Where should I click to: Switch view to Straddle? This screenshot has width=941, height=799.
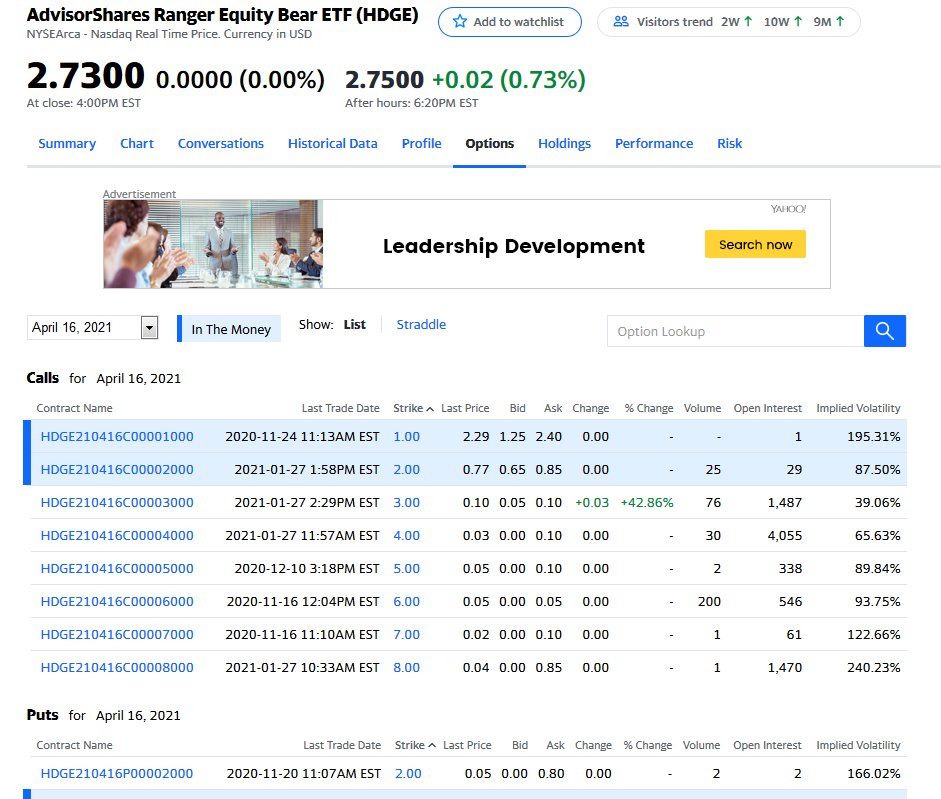click(421, 325)
